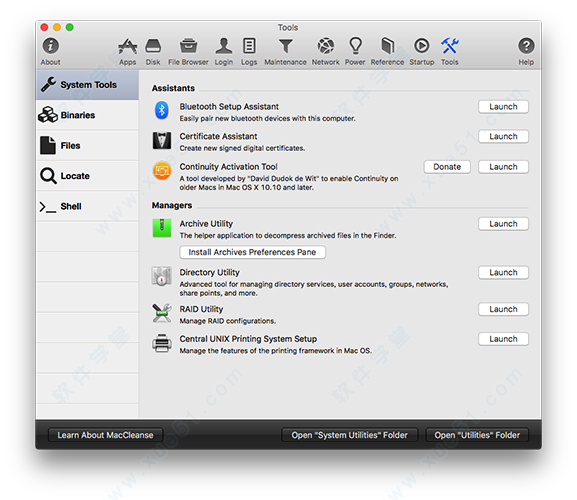Click the green zoom window button
The height and width of the screenshot is (500, 577).
tap(70, 27)
